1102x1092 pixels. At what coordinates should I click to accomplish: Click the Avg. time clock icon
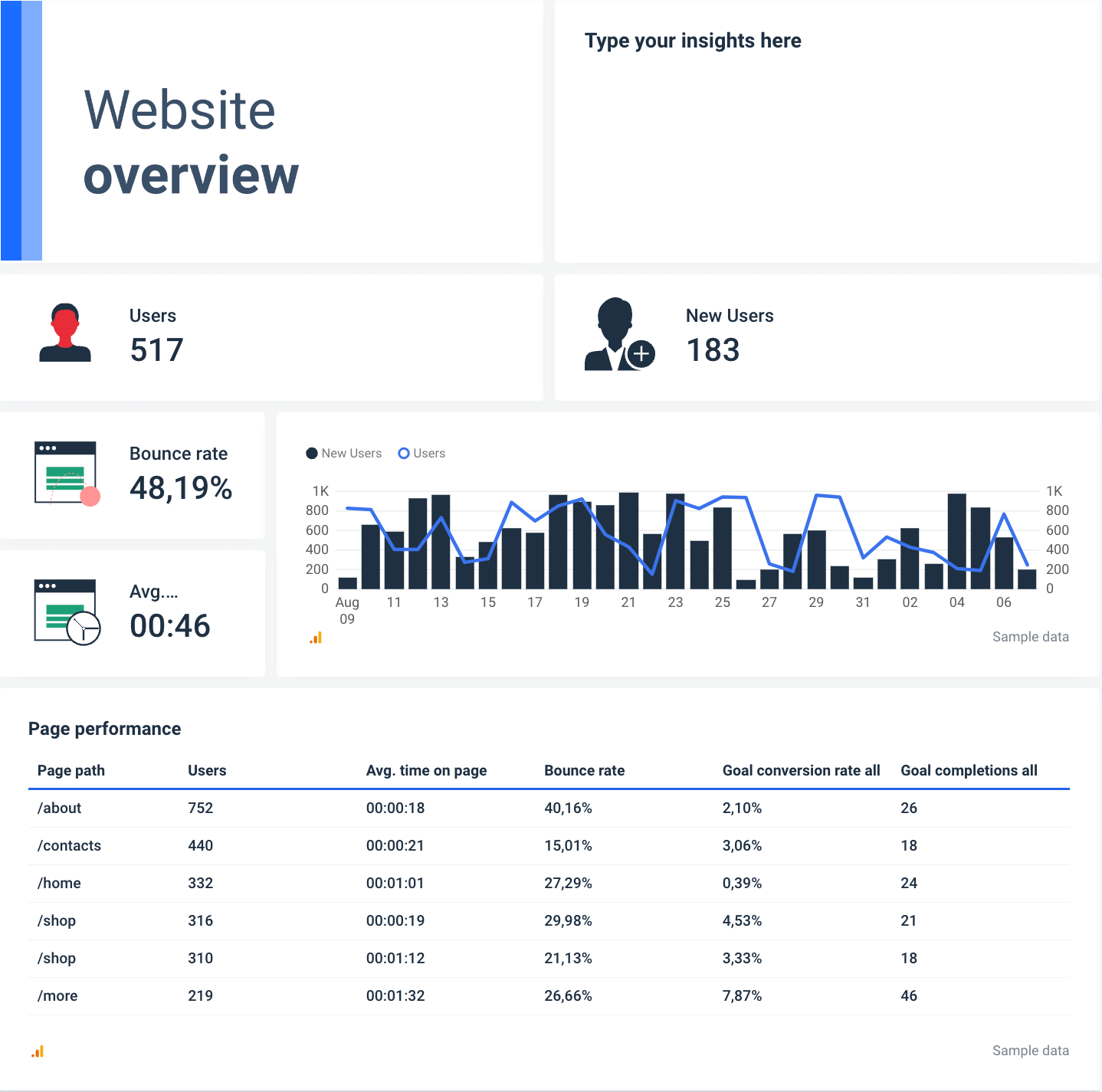point(80,627)
